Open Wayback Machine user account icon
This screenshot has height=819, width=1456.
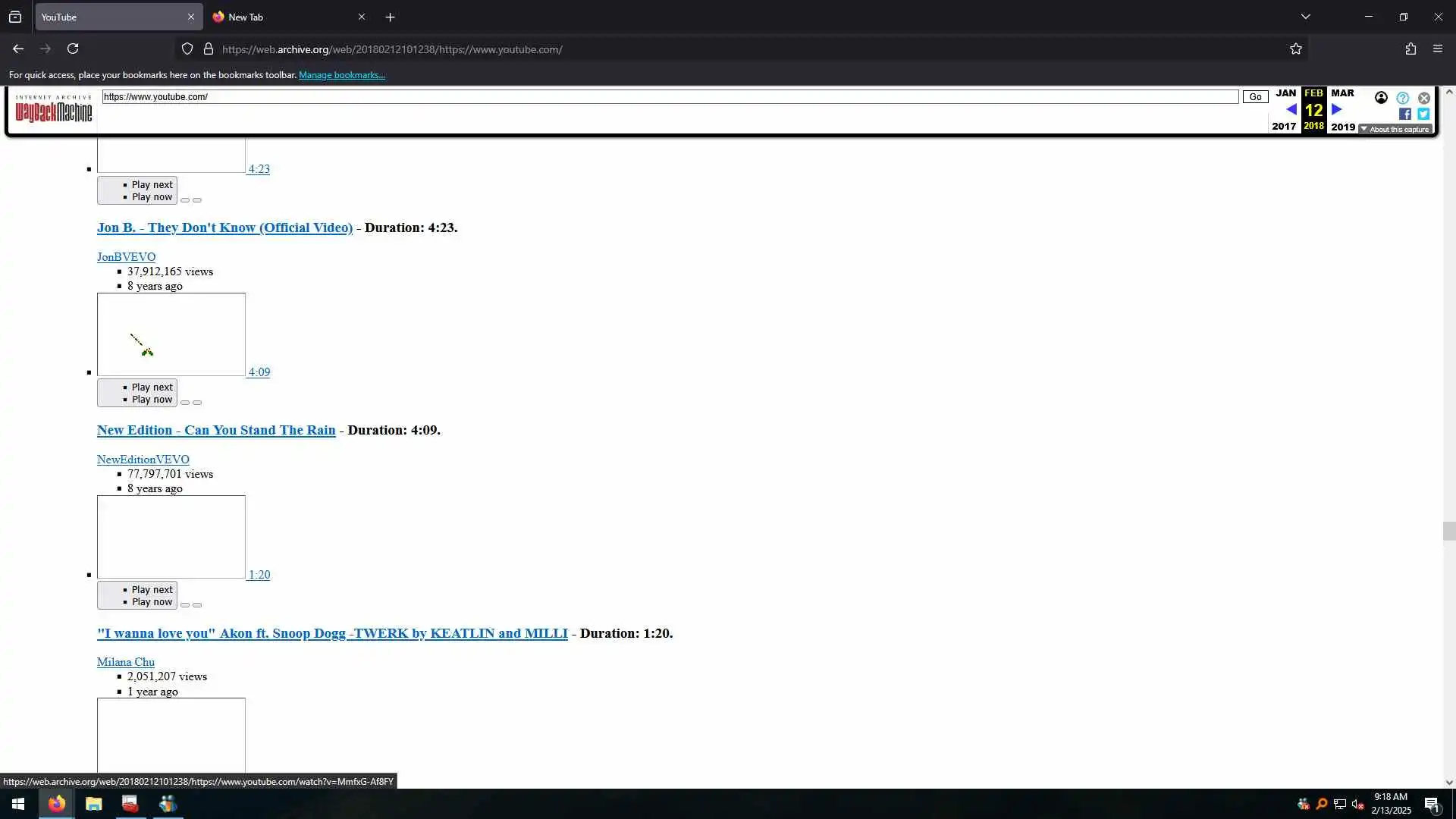1381,98
